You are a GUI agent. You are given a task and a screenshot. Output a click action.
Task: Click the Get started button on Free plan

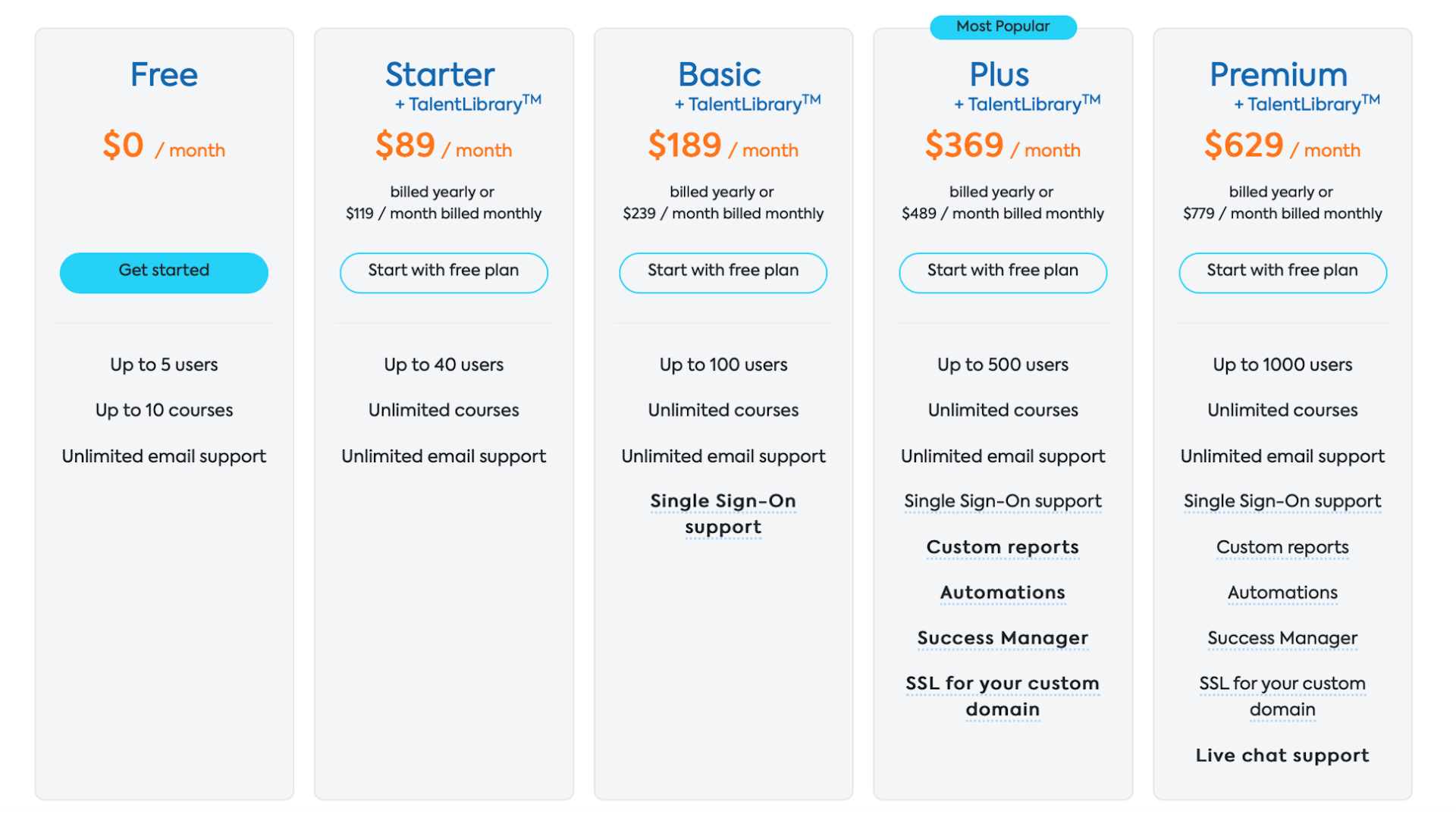pyautogui.click(x=164, y=272)
